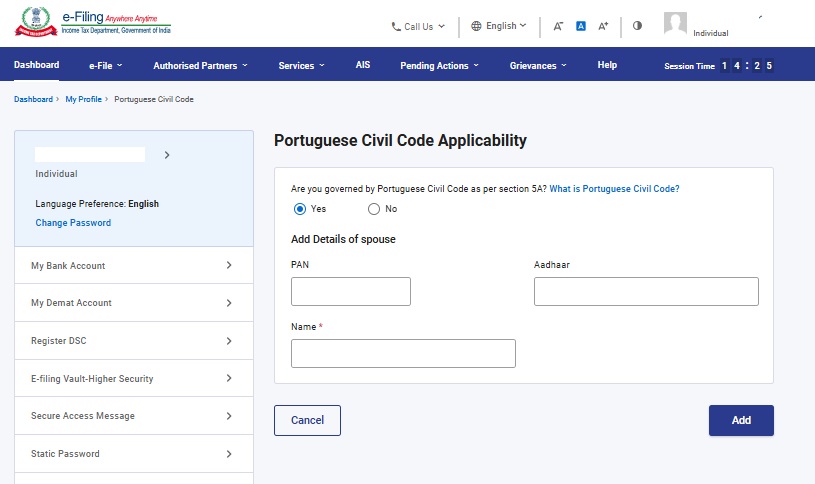
Task: Click the user profile avatar
Action: pyautogui.click(x=675, y=23)
